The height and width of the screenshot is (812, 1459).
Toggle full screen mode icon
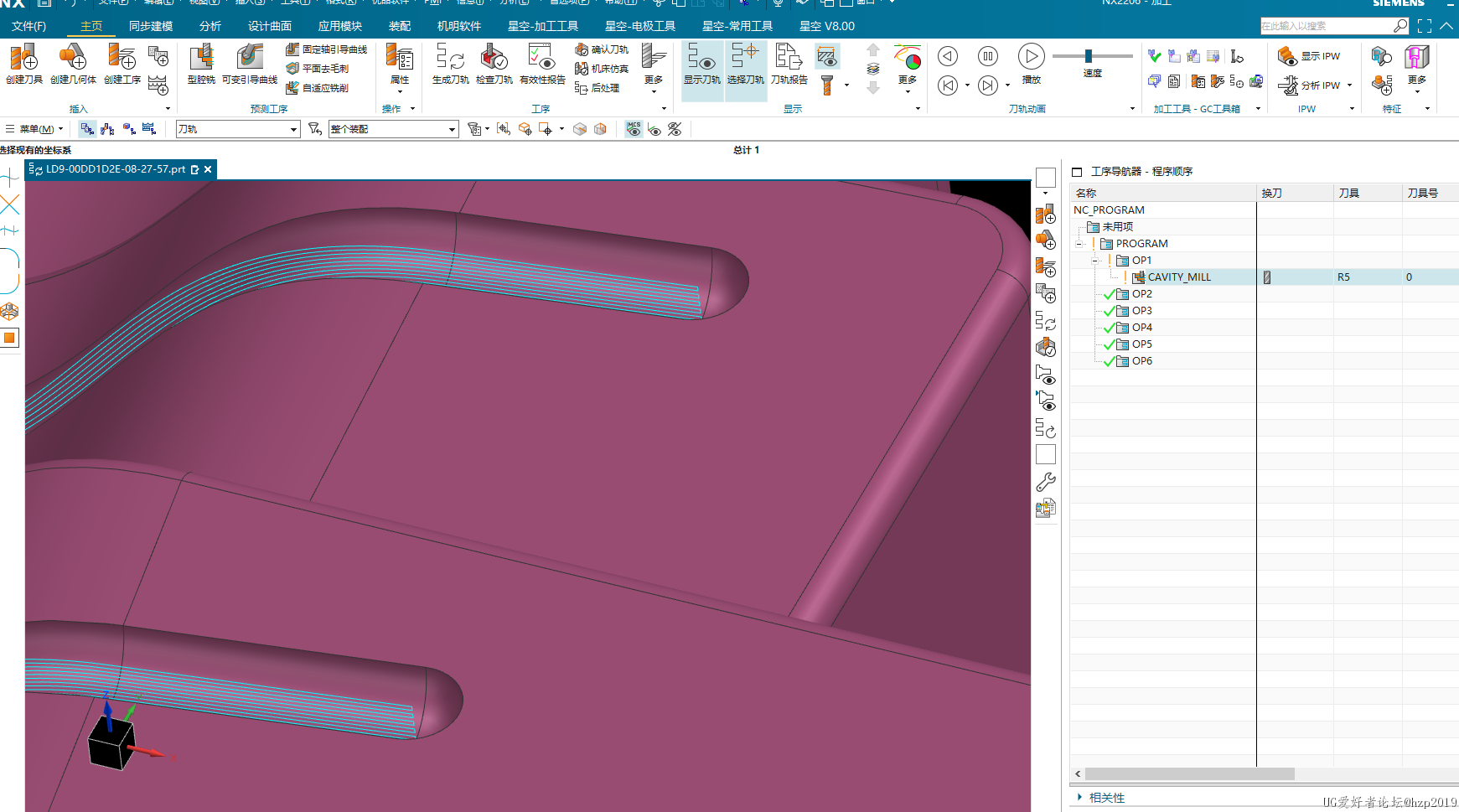tap(1425, 26)
